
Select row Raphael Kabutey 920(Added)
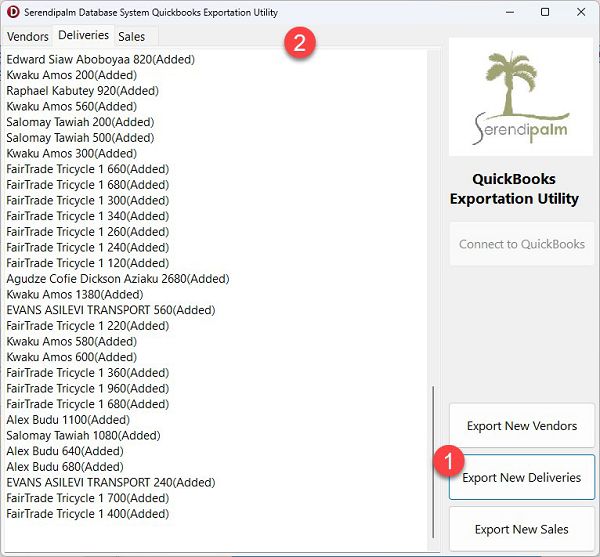tap(82, 91)
